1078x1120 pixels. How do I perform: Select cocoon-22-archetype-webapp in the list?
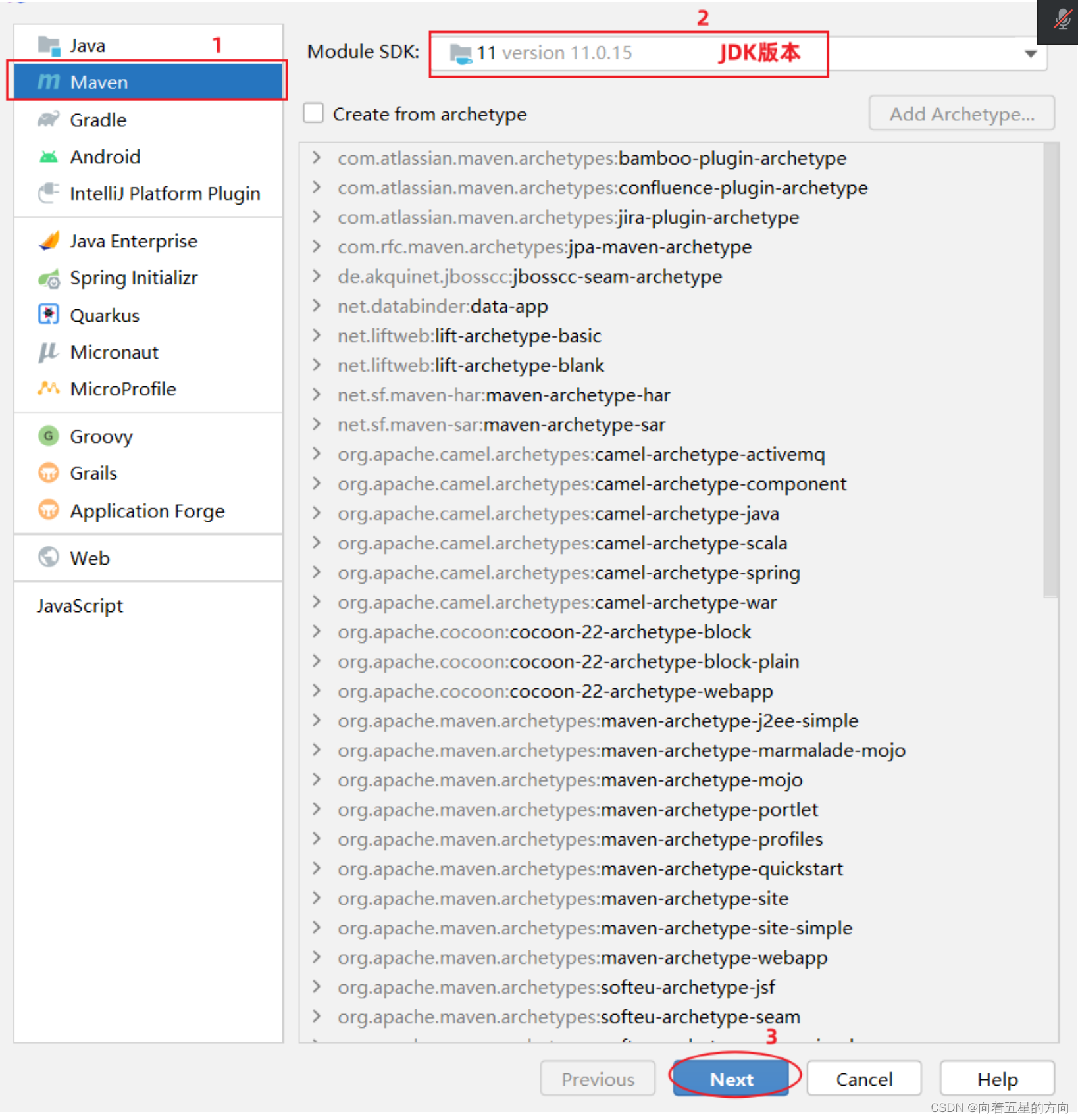[x=555, y=691]
